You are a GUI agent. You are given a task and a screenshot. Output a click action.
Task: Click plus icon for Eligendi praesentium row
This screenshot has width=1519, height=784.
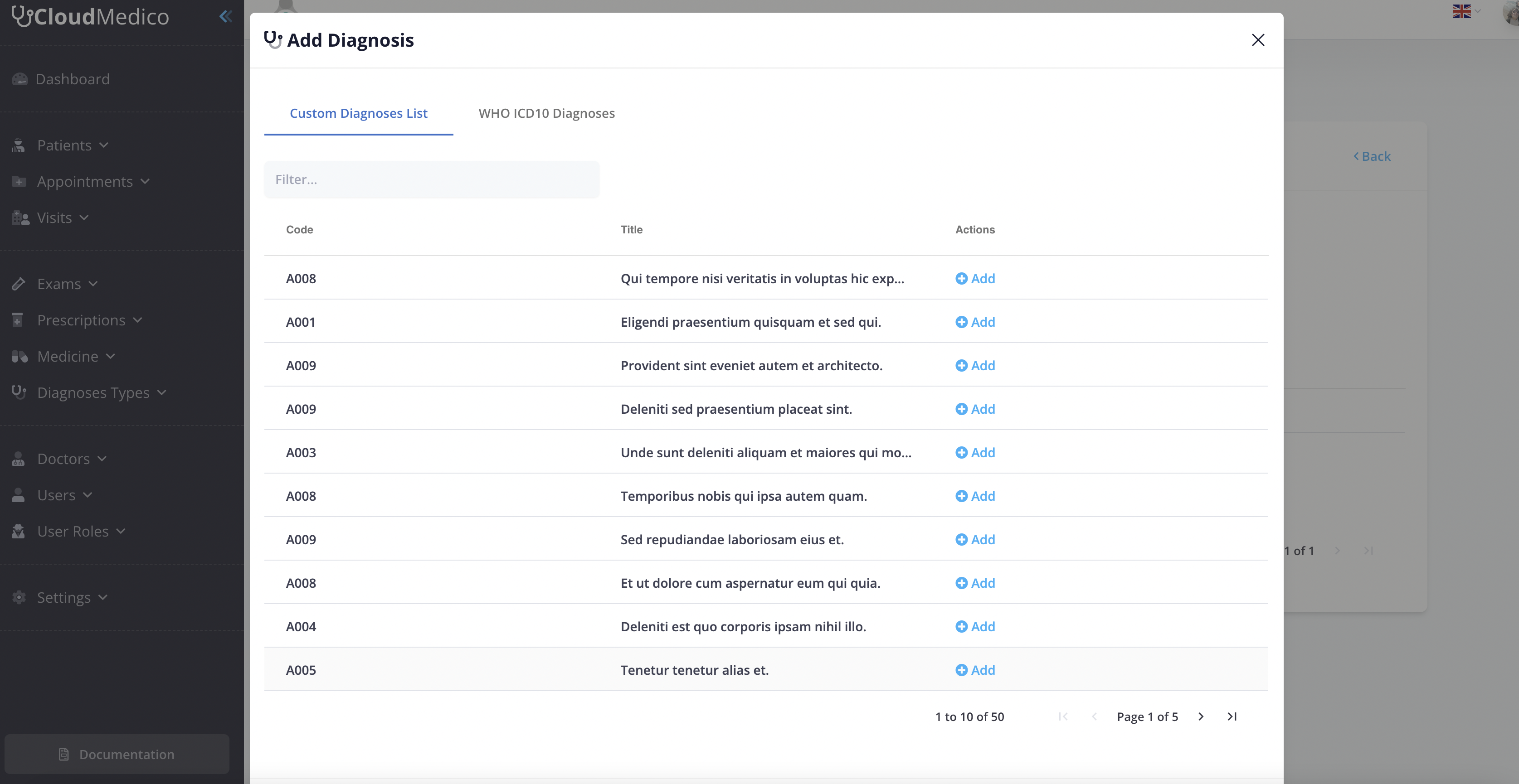(x=961, y=322)
